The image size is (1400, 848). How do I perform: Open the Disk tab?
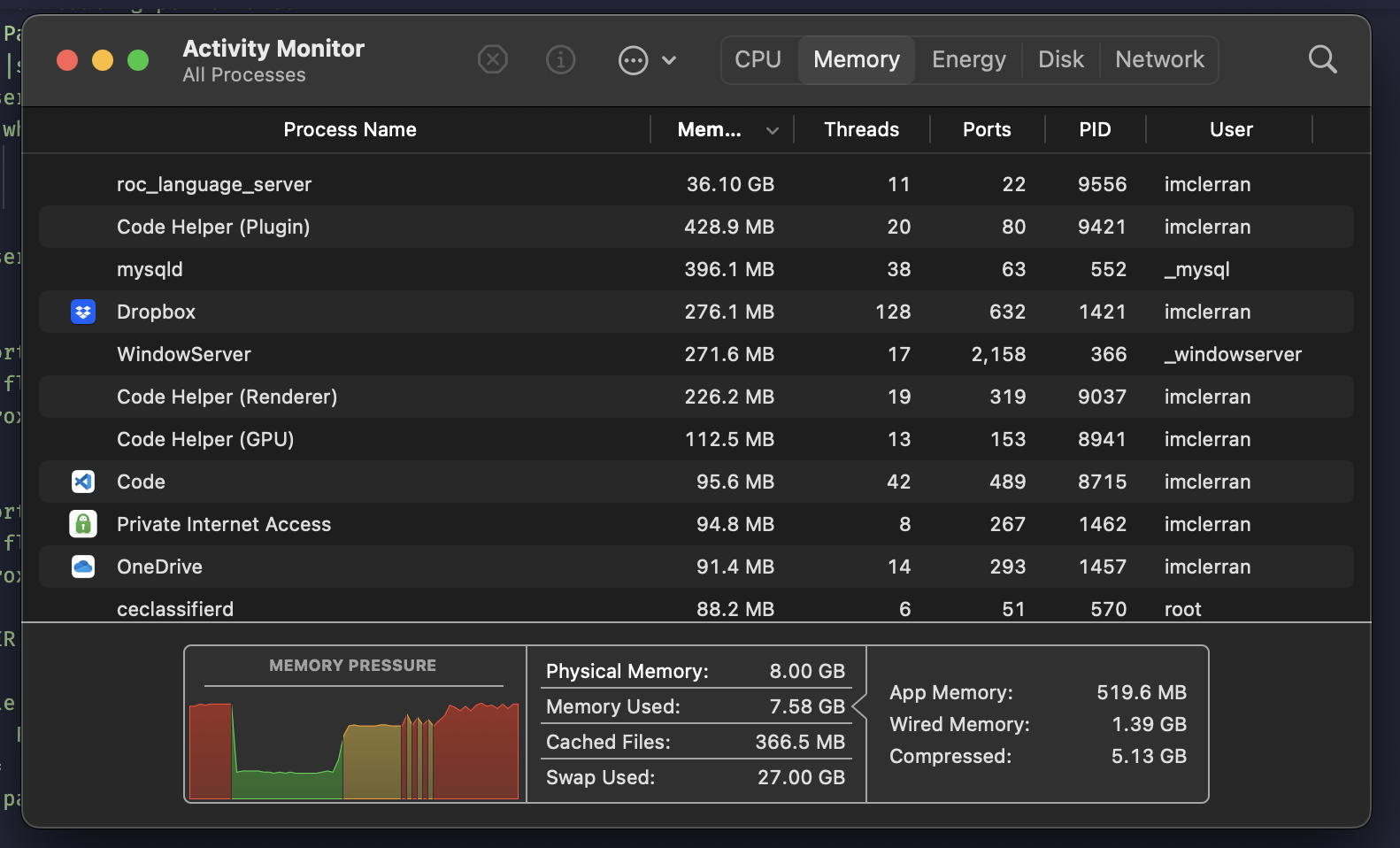pos(1061,60)
